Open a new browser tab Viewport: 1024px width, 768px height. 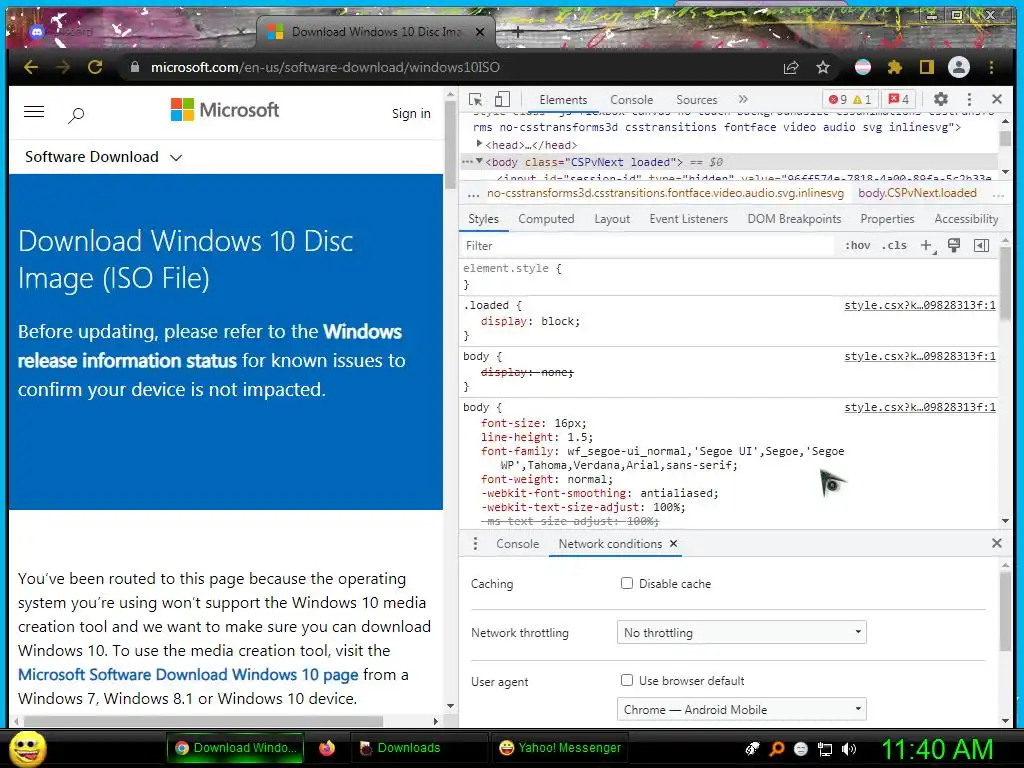click(x=517, y=31)
